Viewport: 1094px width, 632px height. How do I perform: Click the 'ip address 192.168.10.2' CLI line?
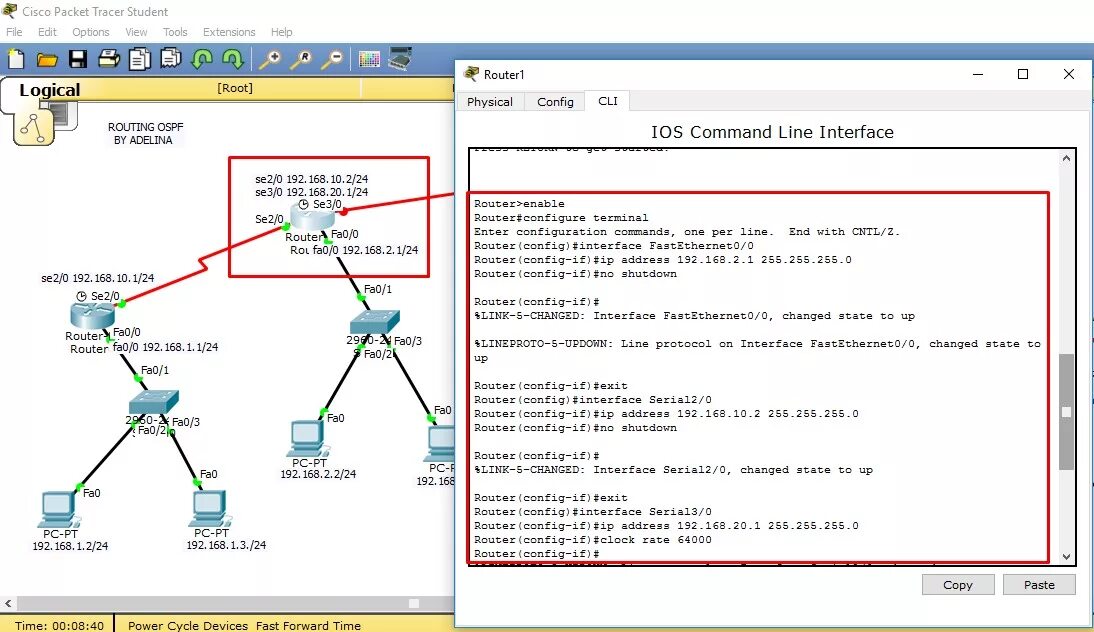click(x=666, y=414)
